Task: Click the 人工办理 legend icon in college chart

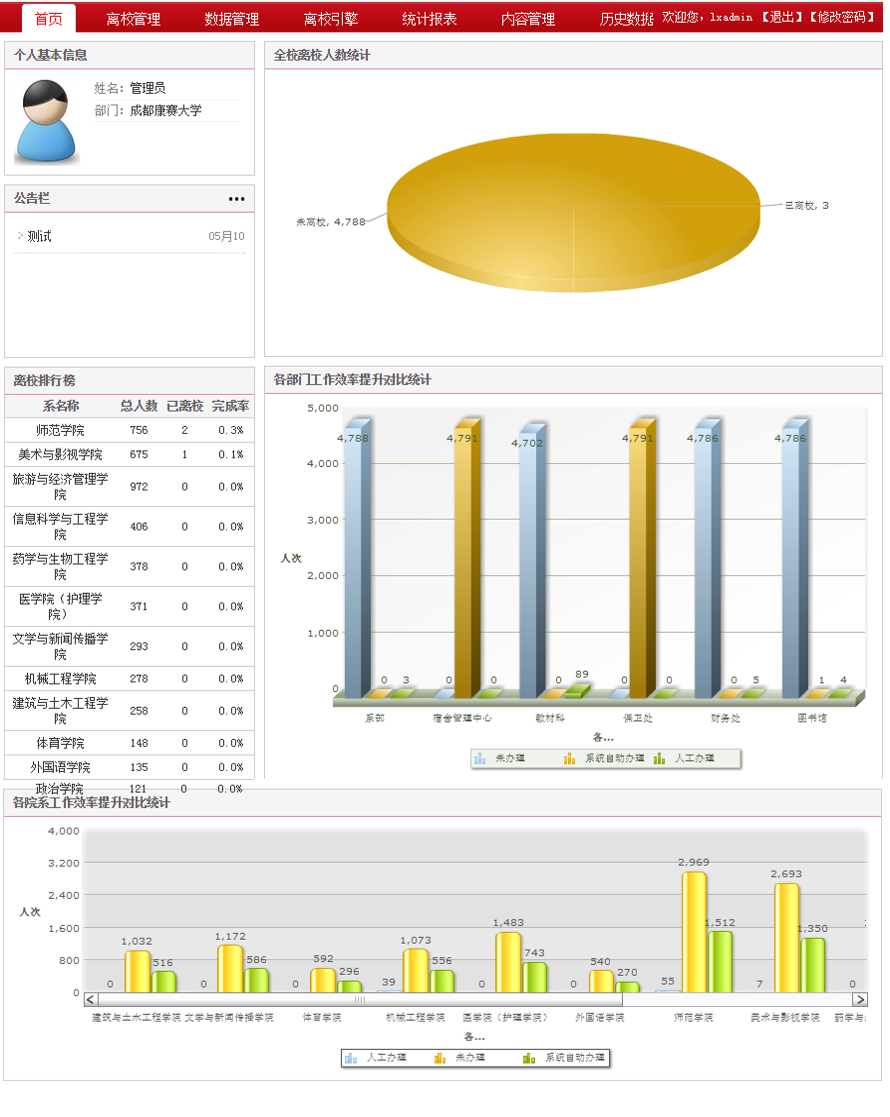Action: pos(351,1059)
